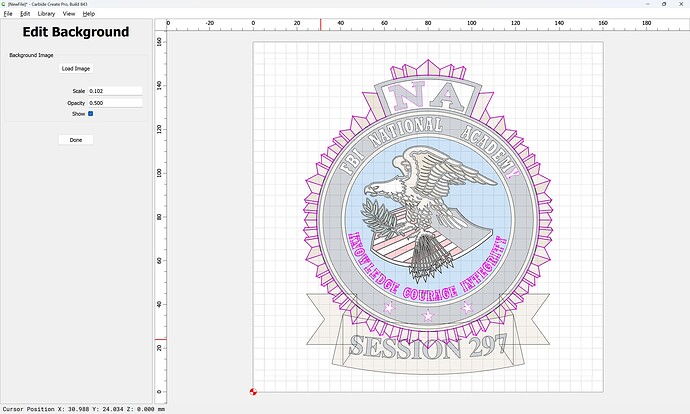Close the Carbide Create window
Screen dimensions: 690x414
pos(681,4)
